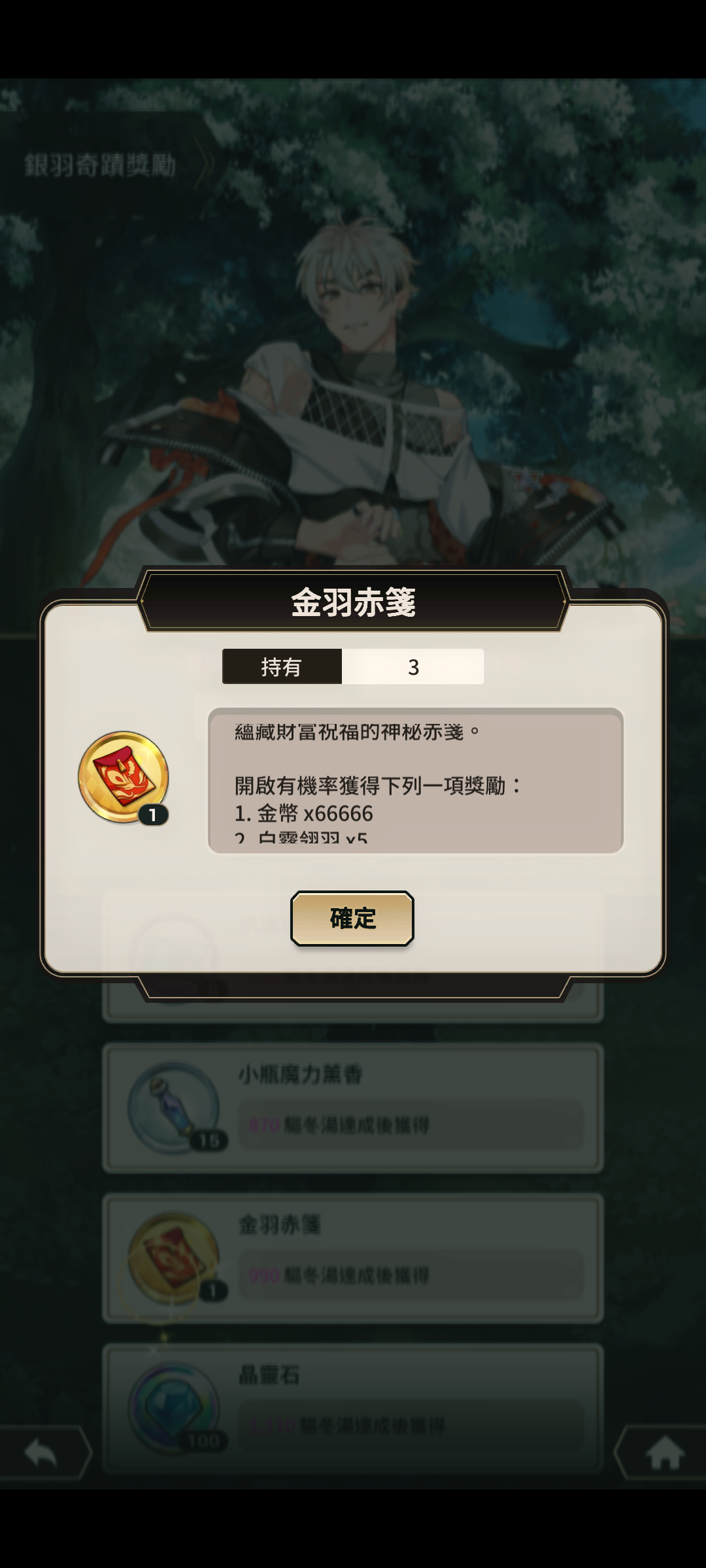Tap the red envelope icon in dialog
The width and height of the screenshot is (706, 1568).
[123, 777]
